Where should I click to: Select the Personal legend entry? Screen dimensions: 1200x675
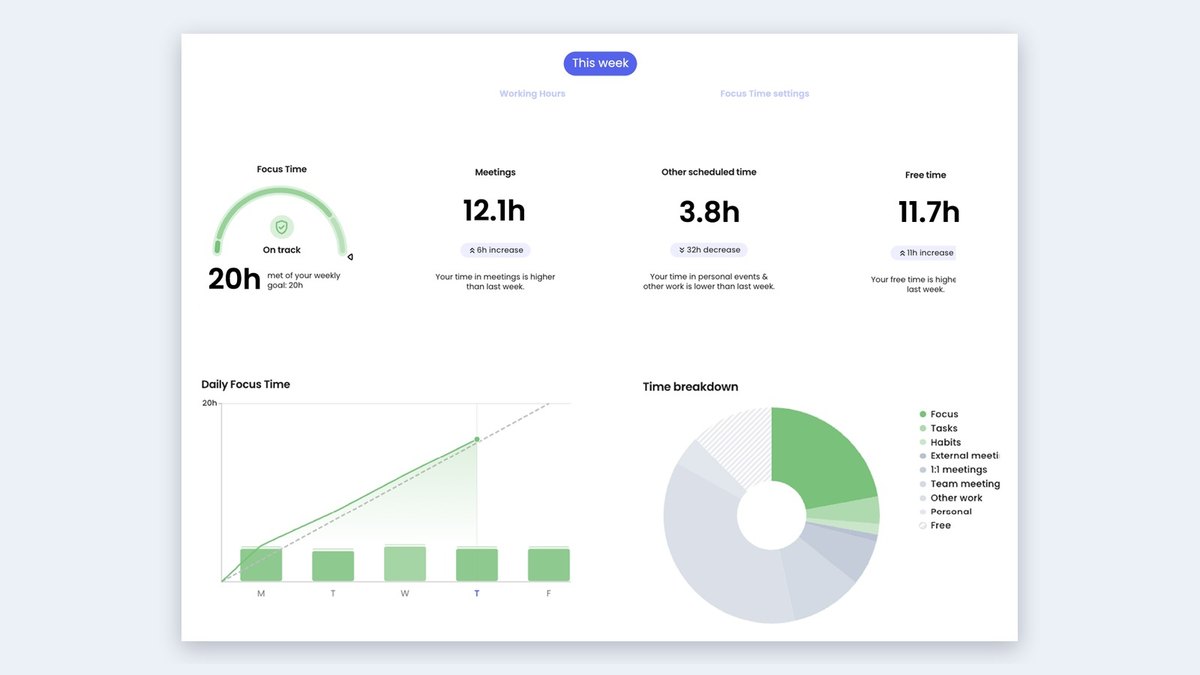945,512
